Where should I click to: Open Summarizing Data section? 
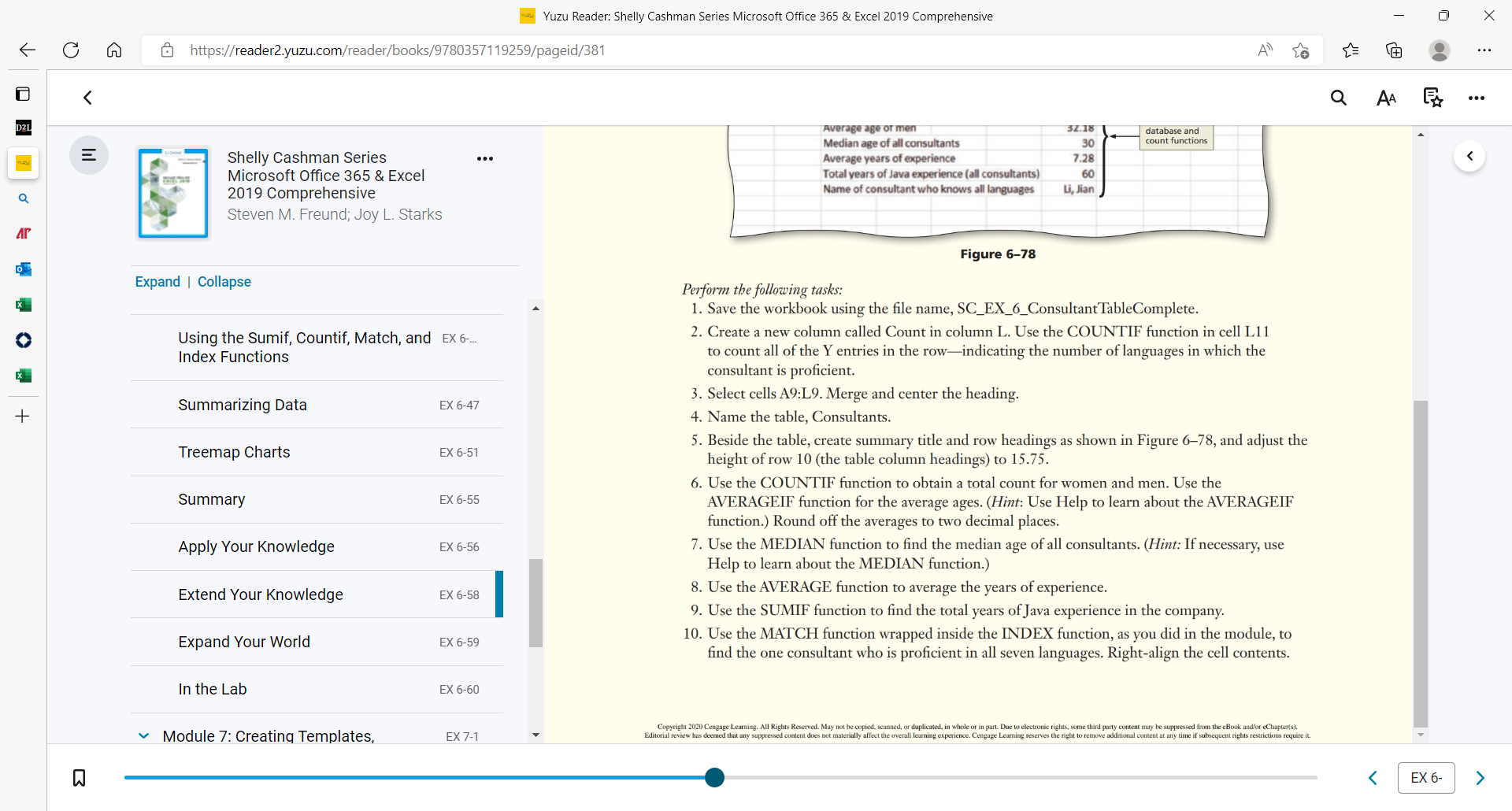[x=317, y=405]
